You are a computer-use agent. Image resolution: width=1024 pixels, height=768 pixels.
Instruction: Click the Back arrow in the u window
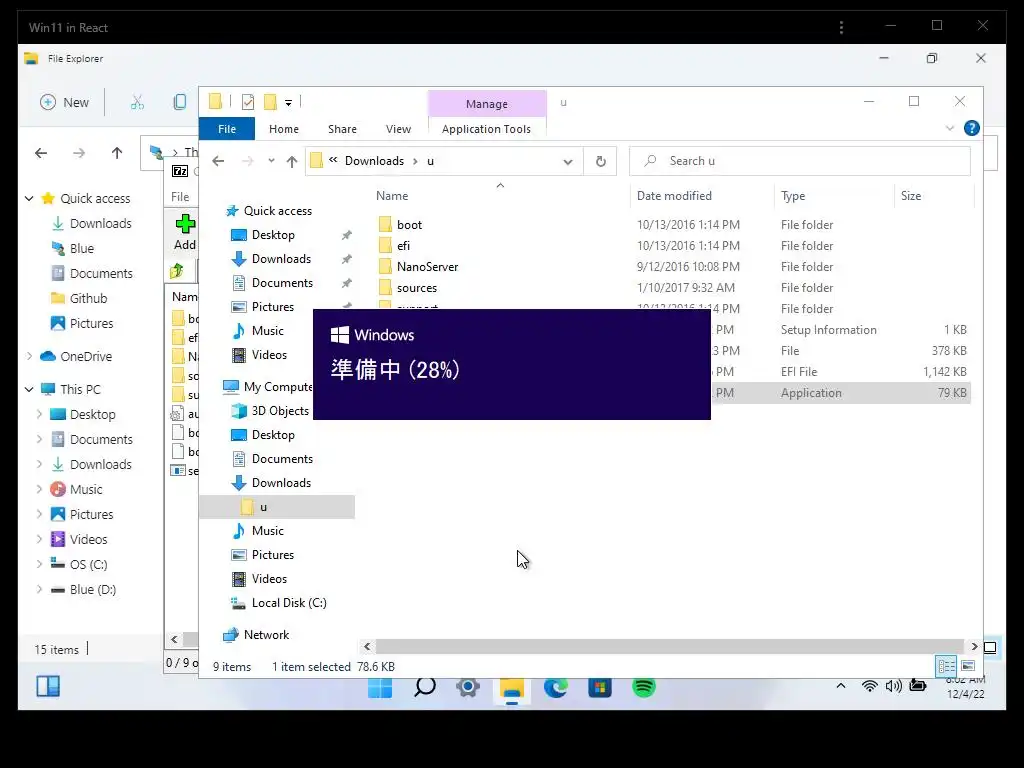click(218, 161)
